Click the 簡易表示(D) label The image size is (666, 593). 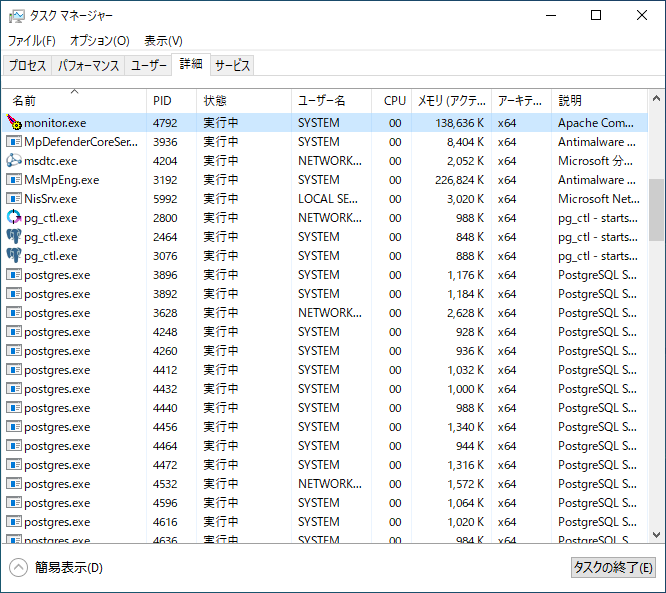click(x=69, y=568)
